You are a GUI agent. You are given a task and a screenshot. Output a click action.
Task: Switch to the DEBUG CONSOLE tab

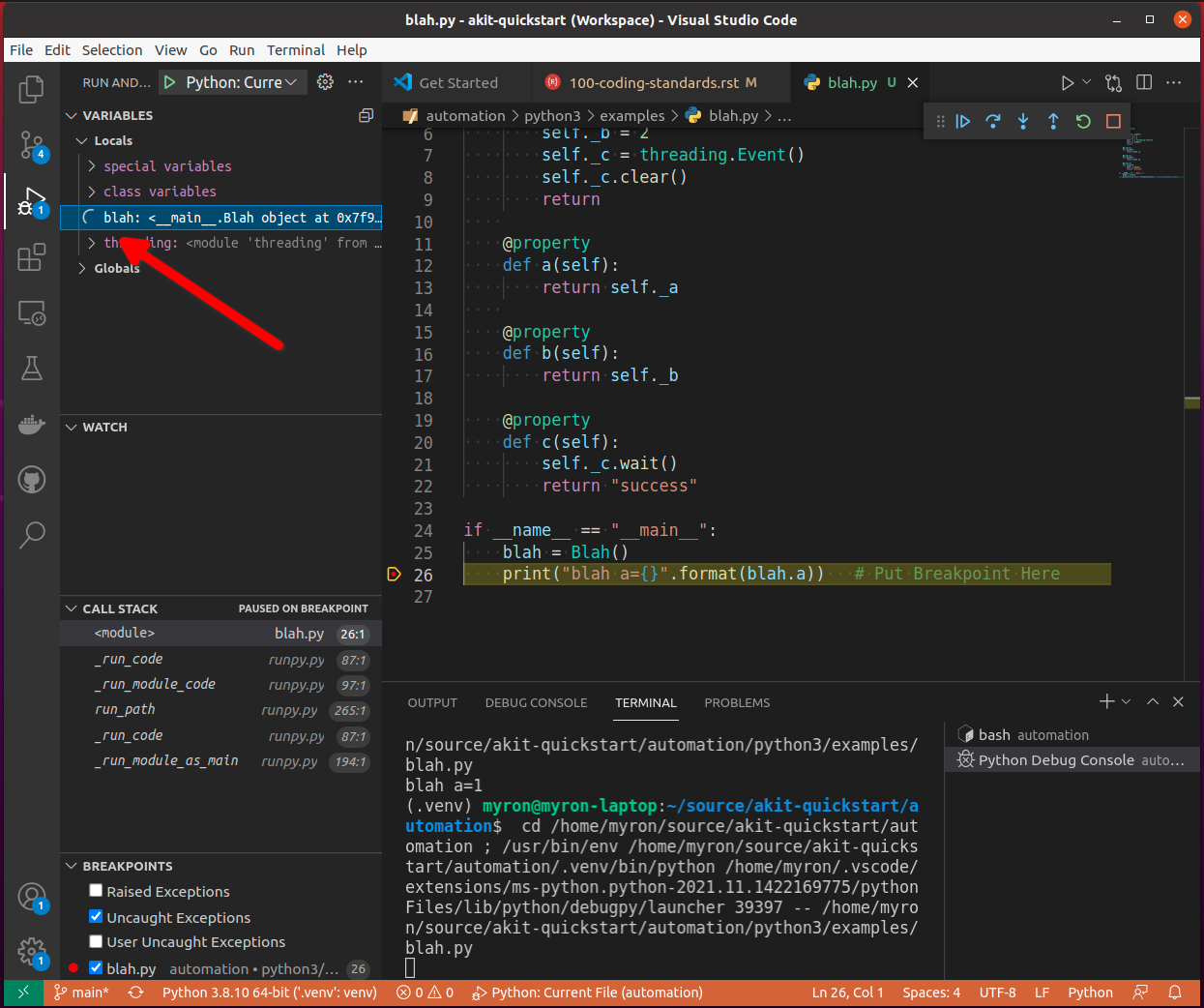537,703
